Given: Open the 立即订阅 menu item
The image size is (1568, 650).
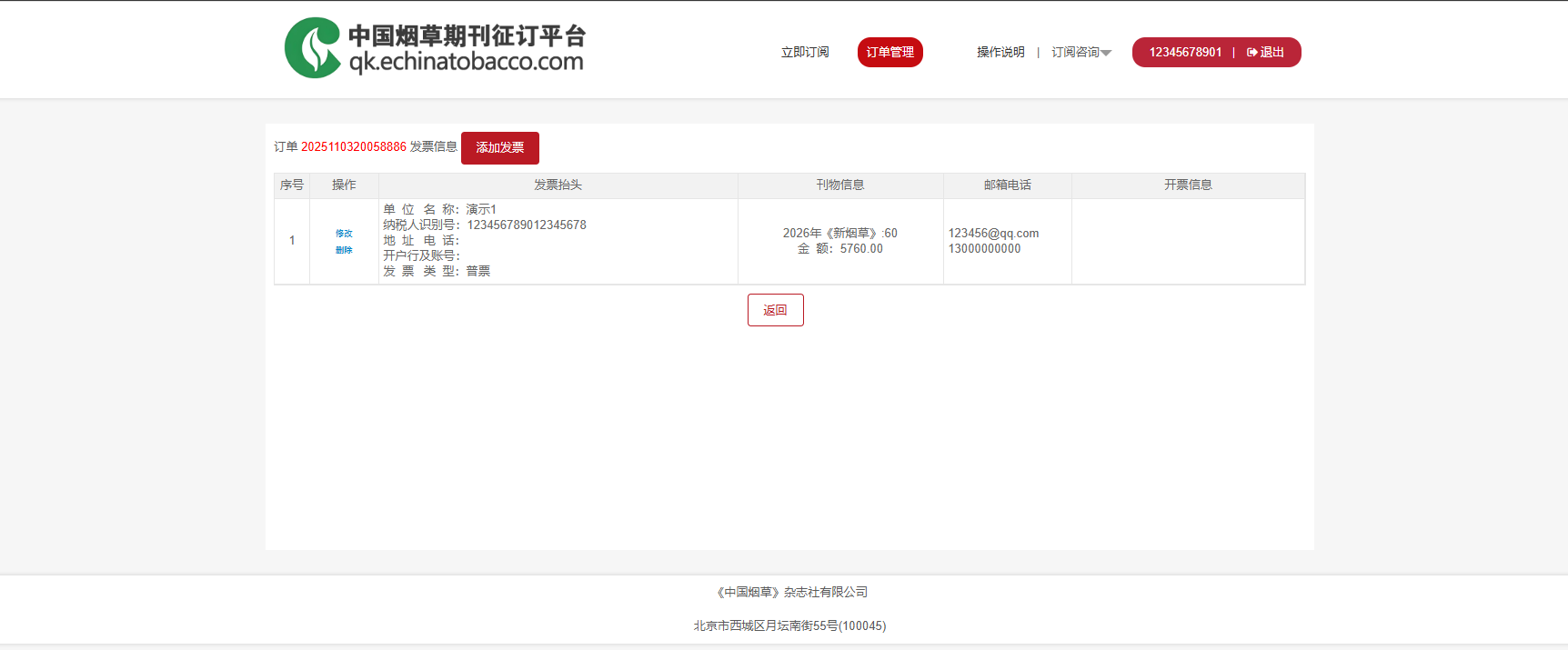Looking at the screenshot, I should pos(805,53).
